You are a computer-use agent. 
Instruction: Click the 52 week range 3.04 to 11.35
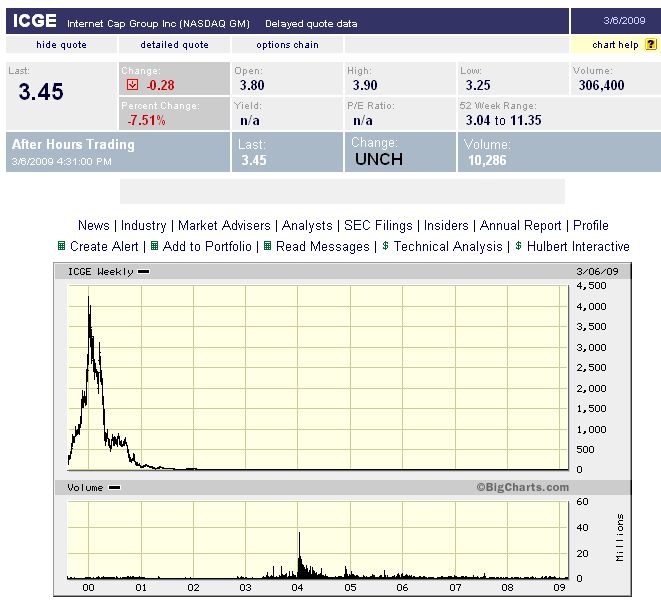[x=503, y=121]
